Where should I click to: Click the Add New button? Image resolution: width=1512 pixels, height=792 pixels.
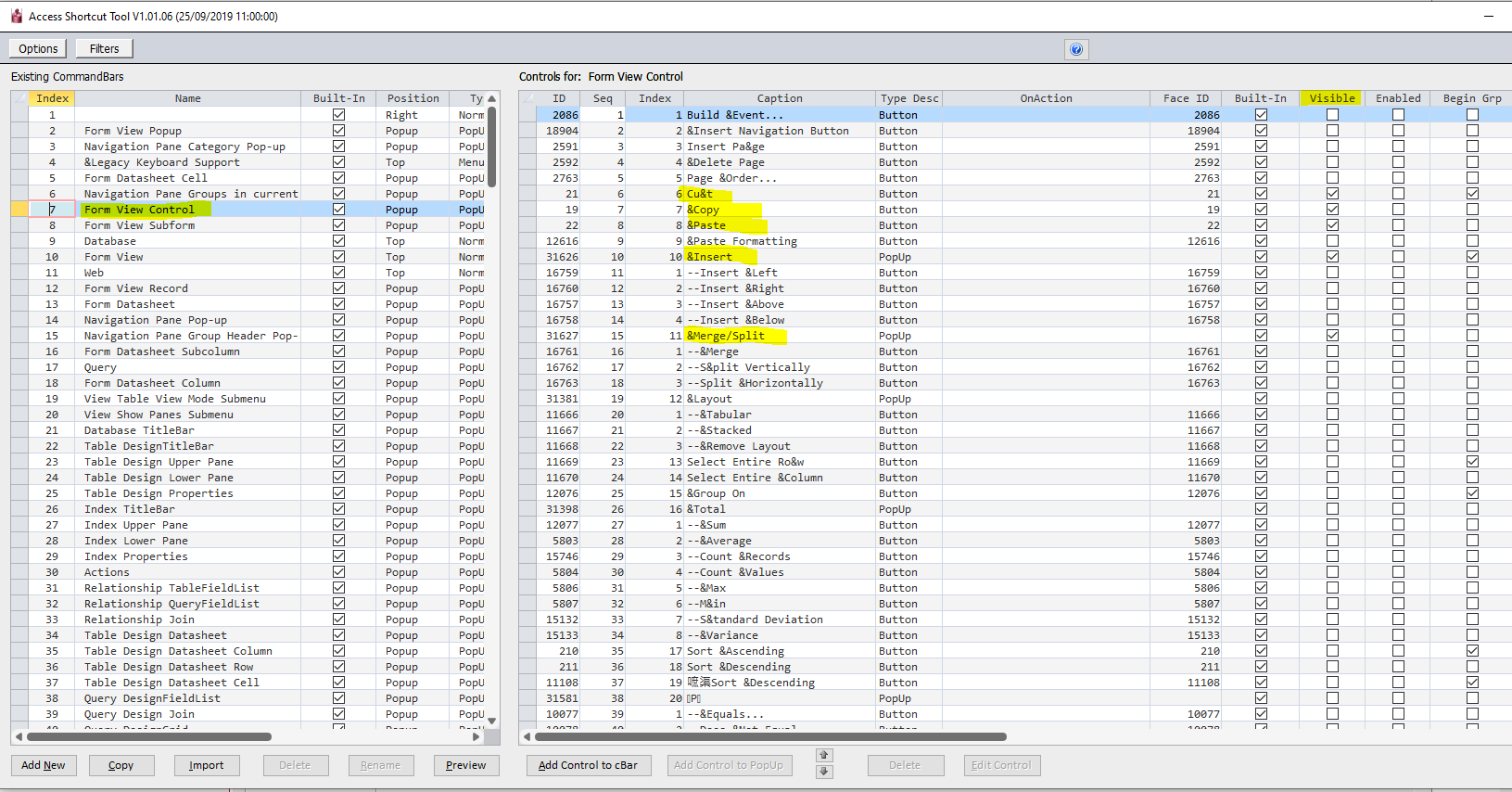pyautogui.click(x=44, y=765)
